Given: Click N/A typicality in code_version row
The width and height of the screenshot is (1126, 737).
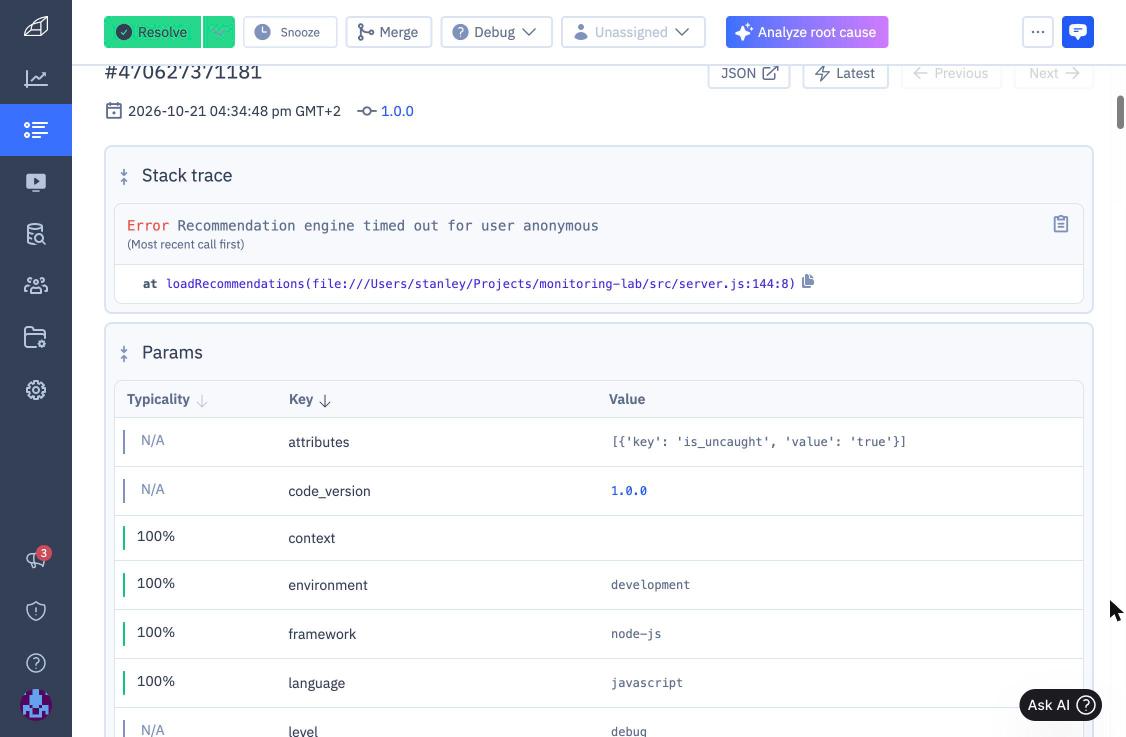Looking at the screenshot, I should click(x=152, y=489).
